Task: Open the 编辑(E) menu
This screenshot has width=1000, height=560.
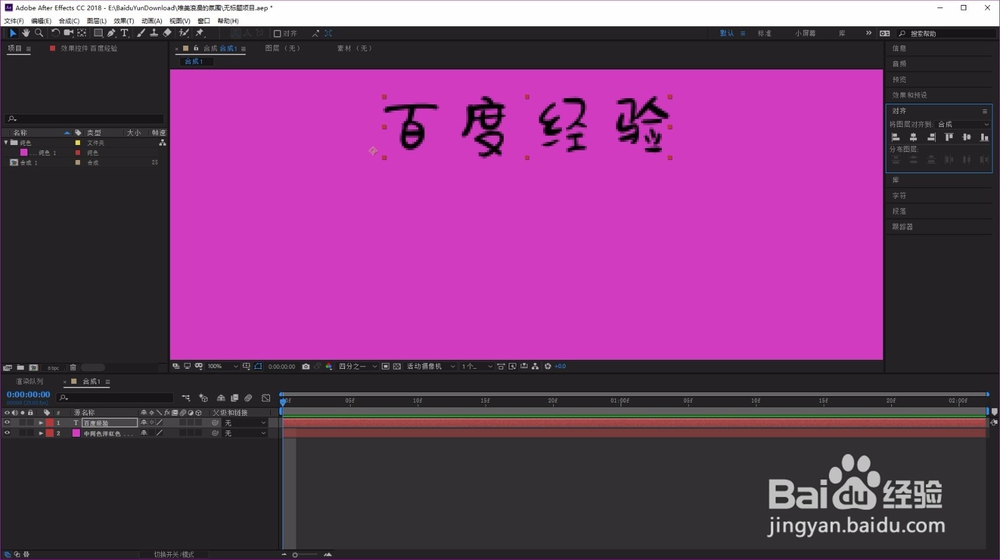Action: click(x=41, y=21)
